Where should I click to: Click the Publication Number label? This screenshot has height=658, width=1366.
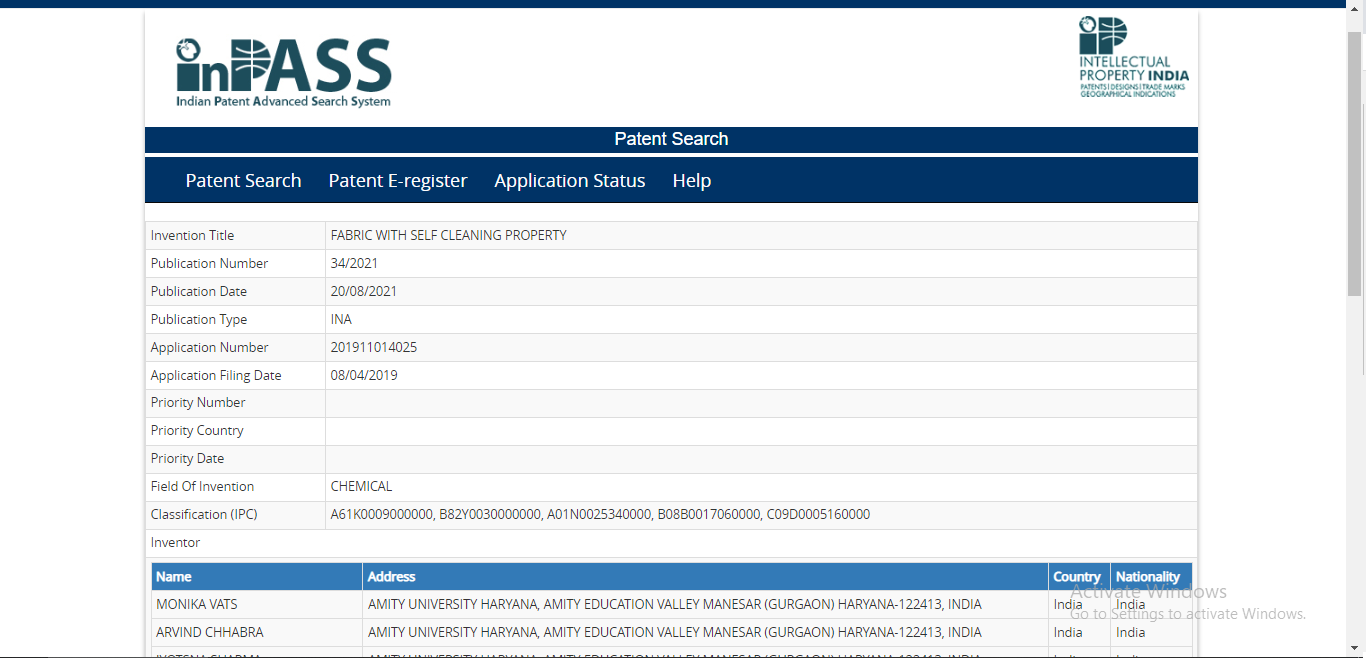point(209,263)
